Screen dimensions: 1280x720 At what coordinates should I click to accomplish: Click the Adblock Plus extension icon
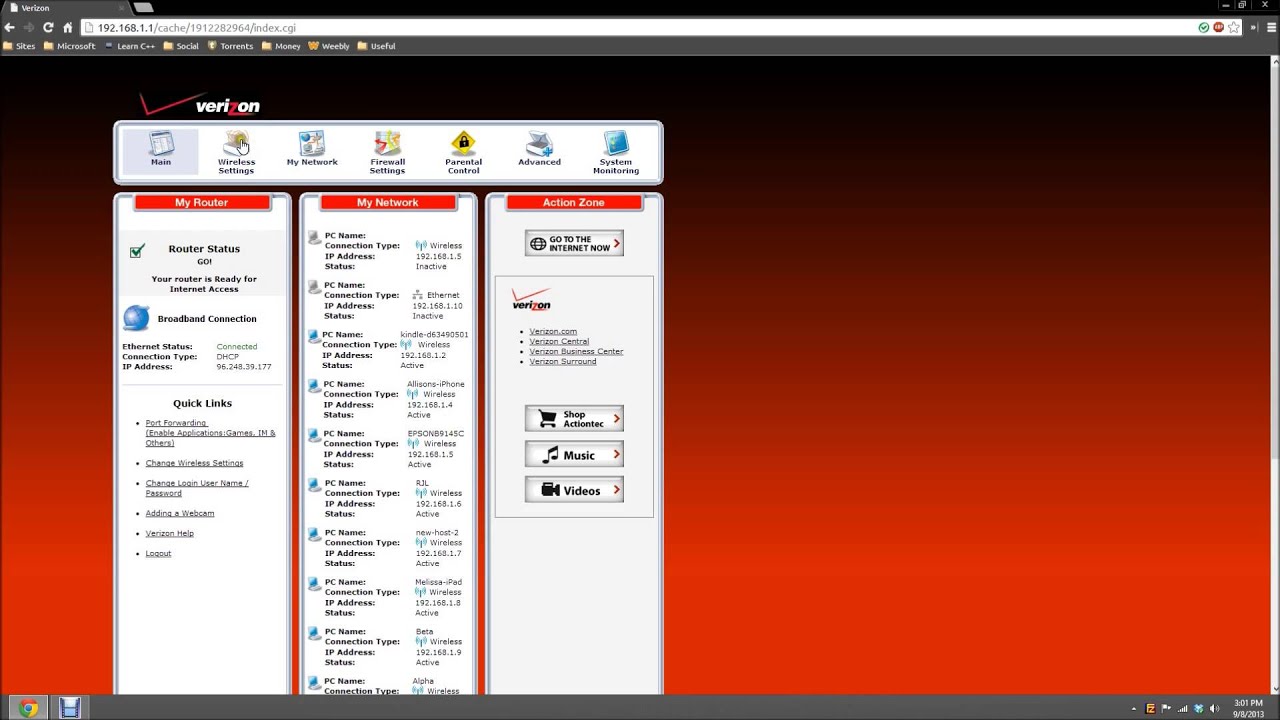[1218, 27]
